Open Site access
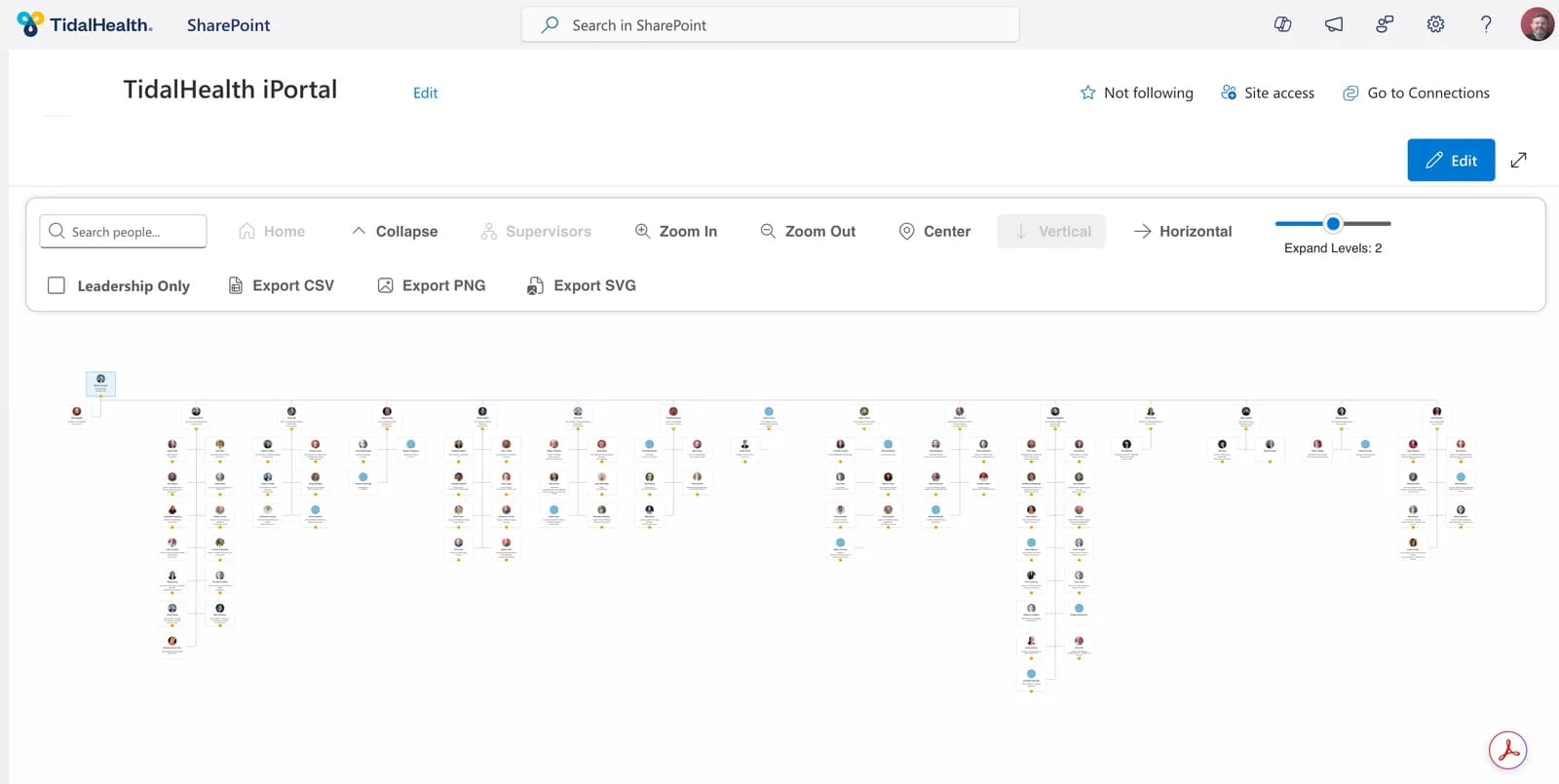The image size is (1559, 784). 1268,93
